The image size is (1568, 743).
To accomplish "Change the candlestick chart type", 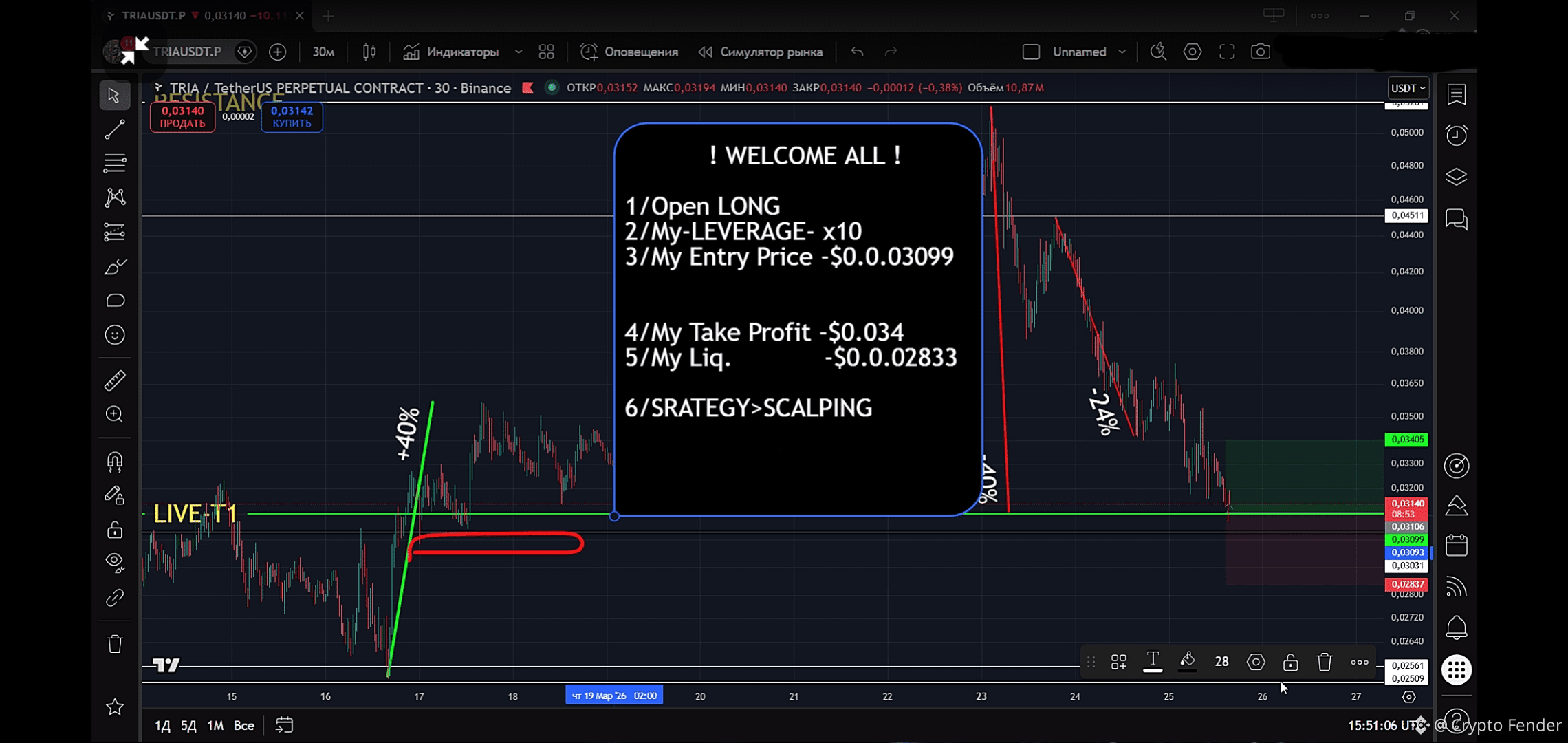I will [369, 52].
